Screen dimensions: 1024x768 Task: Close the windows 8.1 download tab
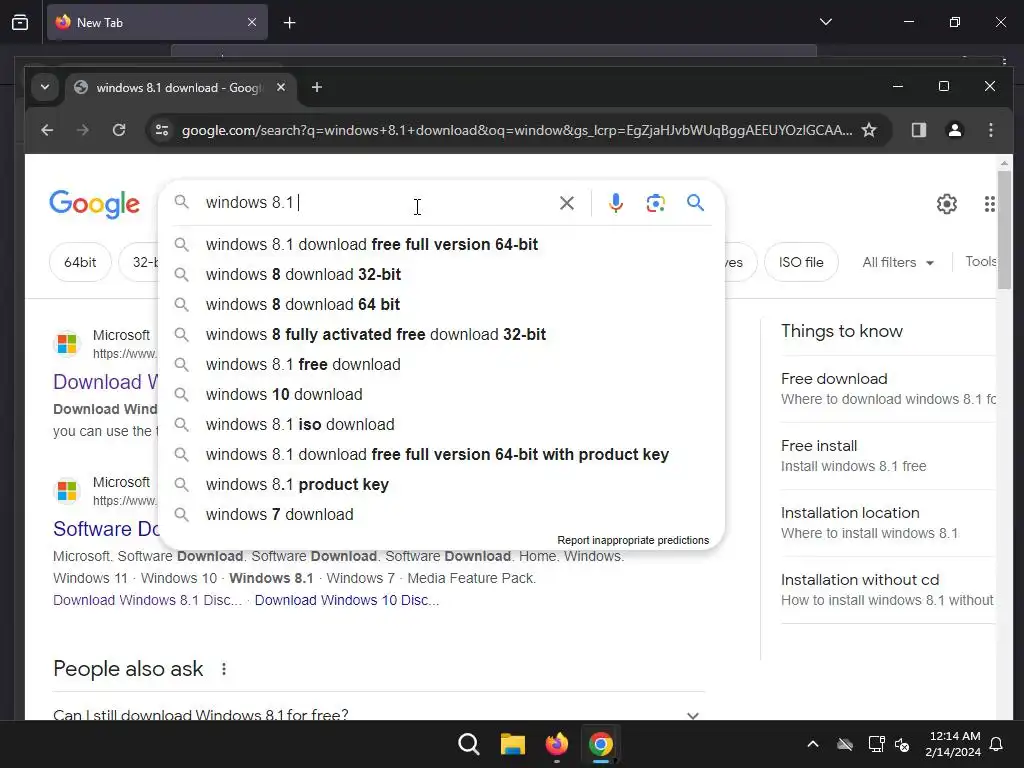[281, 87]
